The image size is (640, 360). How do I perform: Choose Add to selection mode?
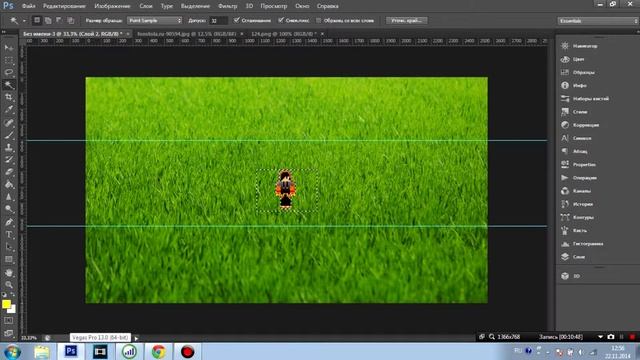(48, 20)
